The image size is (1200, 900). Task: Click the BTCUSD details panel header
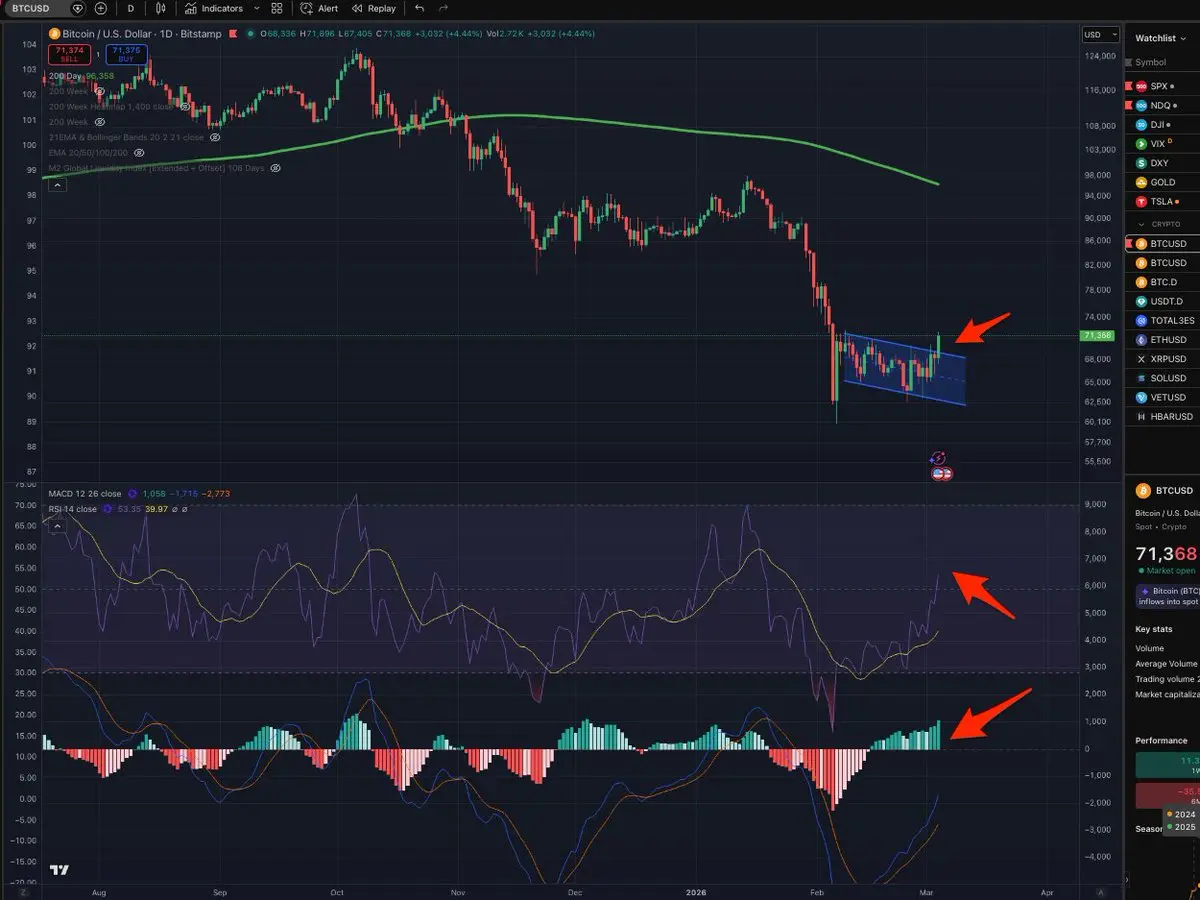click(1165, 491)
